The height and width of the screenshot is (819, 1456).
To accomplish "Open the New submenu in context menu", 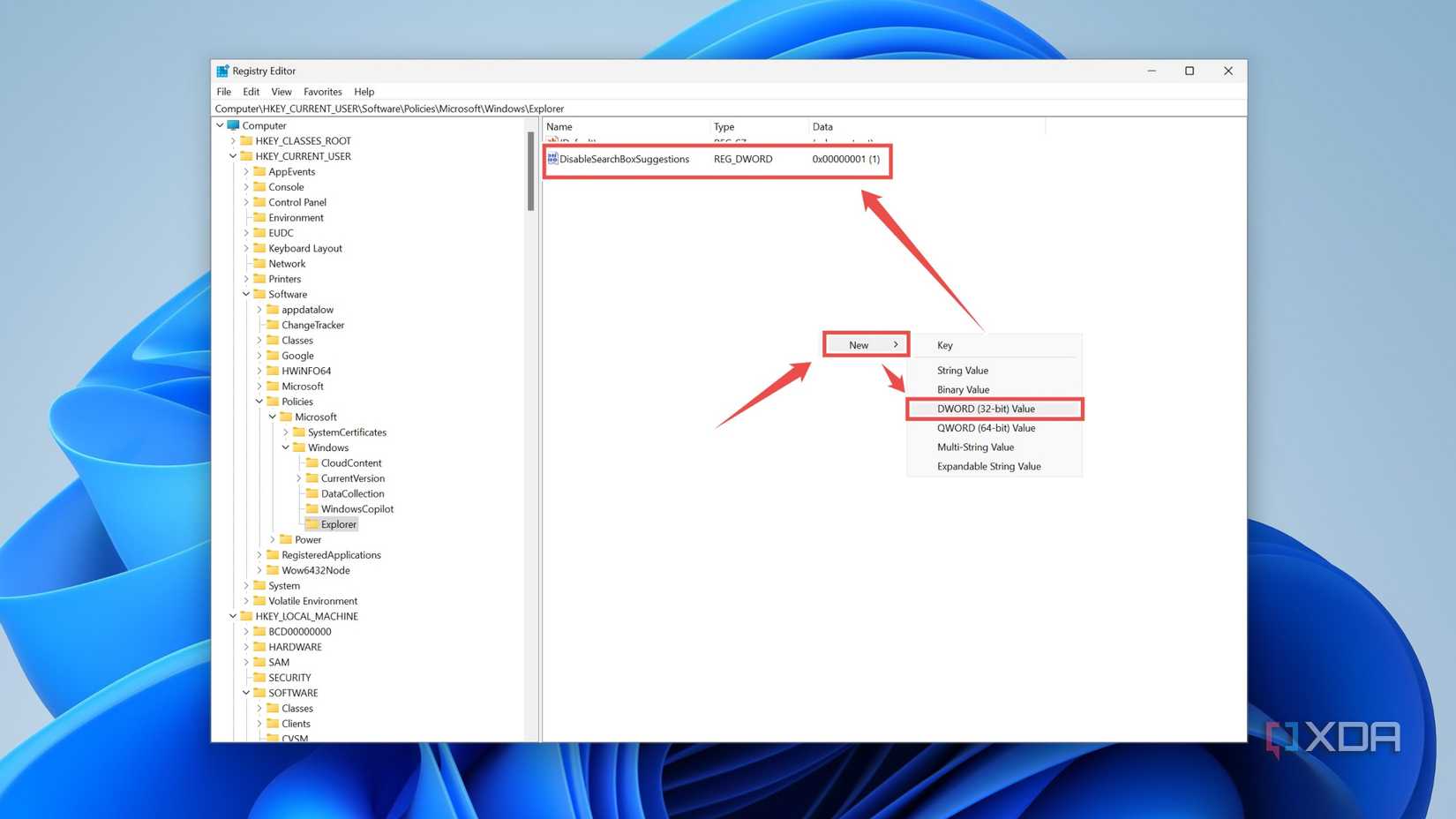I will (866, 345).
